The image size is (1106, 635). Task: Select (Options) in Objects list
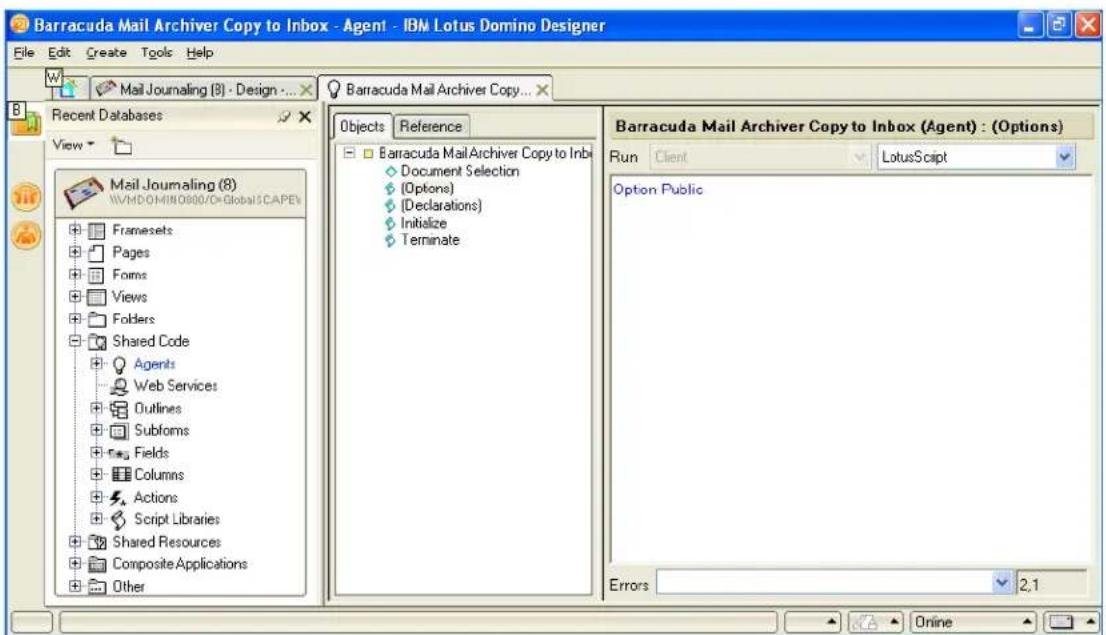(x=427, y=188)
